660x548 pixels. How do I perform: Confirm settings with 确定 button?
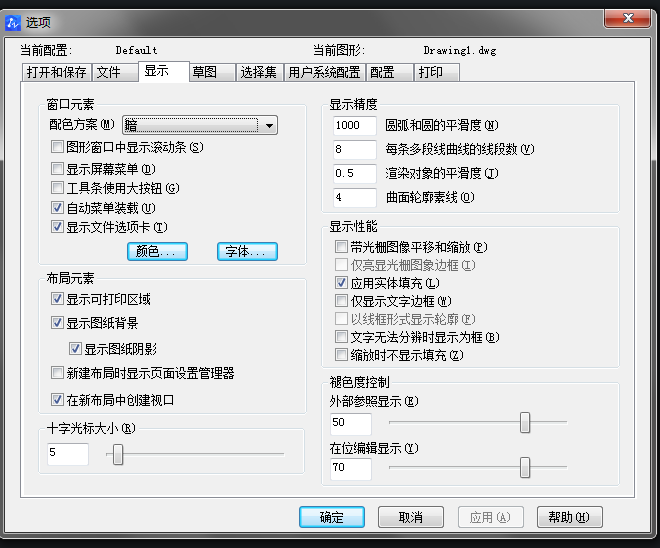331,517
